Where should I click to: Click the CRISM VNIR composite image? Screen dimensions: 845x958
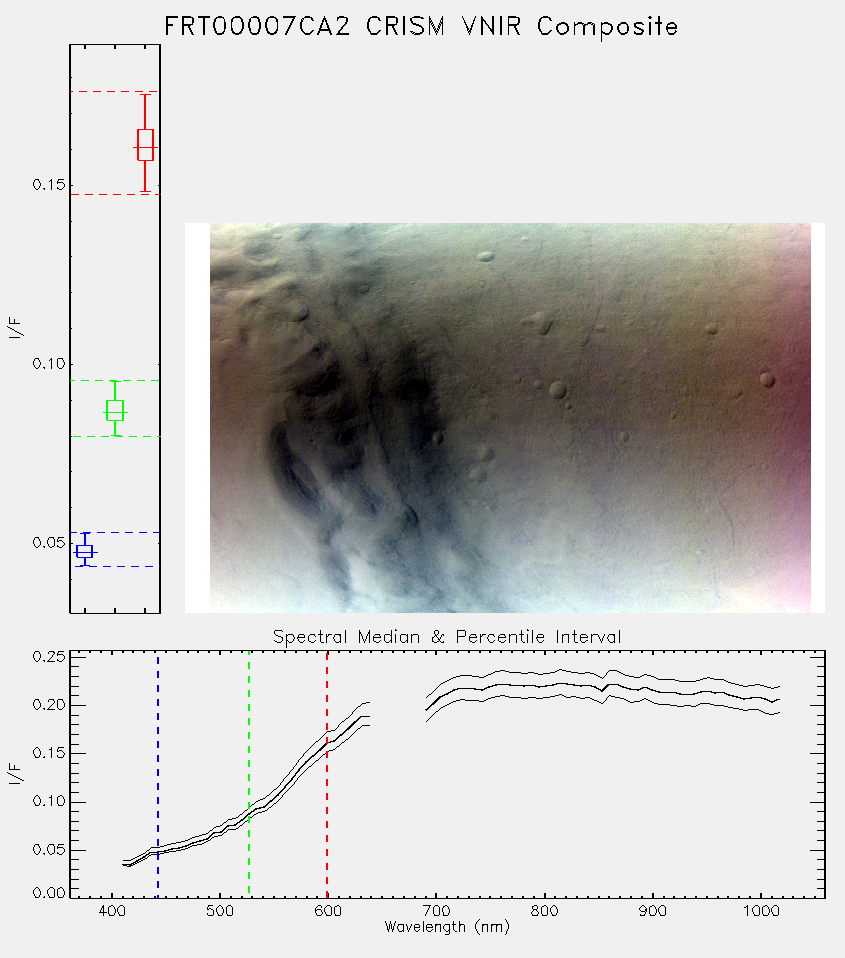point(510,418)
